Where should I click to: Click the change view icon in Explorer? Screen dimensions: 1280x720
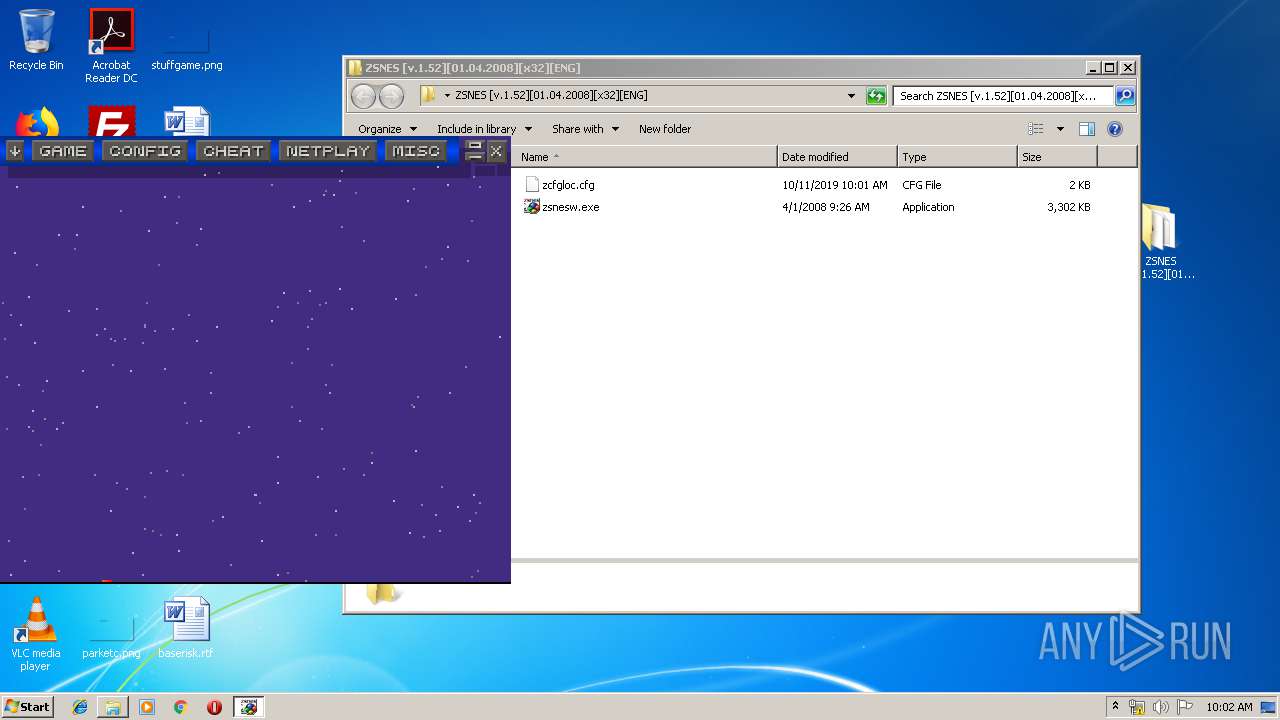1036,129
